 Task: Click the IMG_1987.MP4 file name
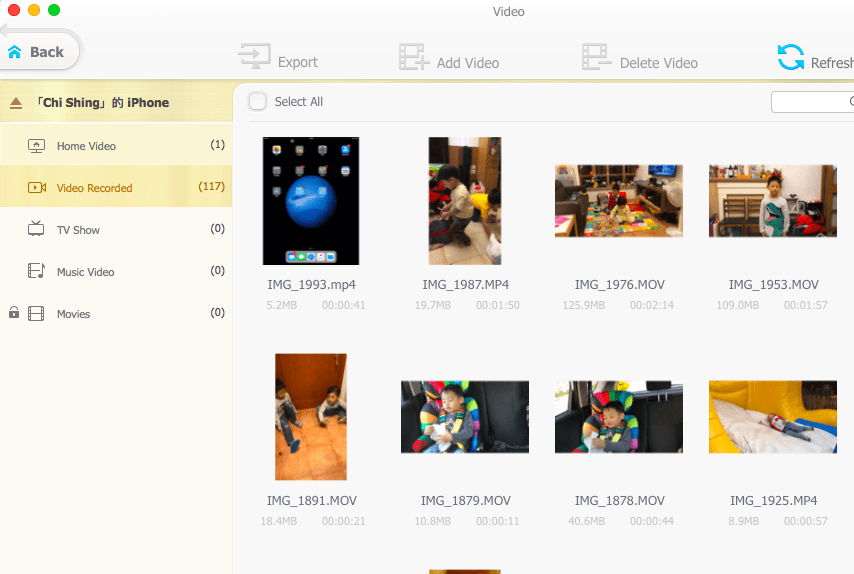click(x=465, y=285)
